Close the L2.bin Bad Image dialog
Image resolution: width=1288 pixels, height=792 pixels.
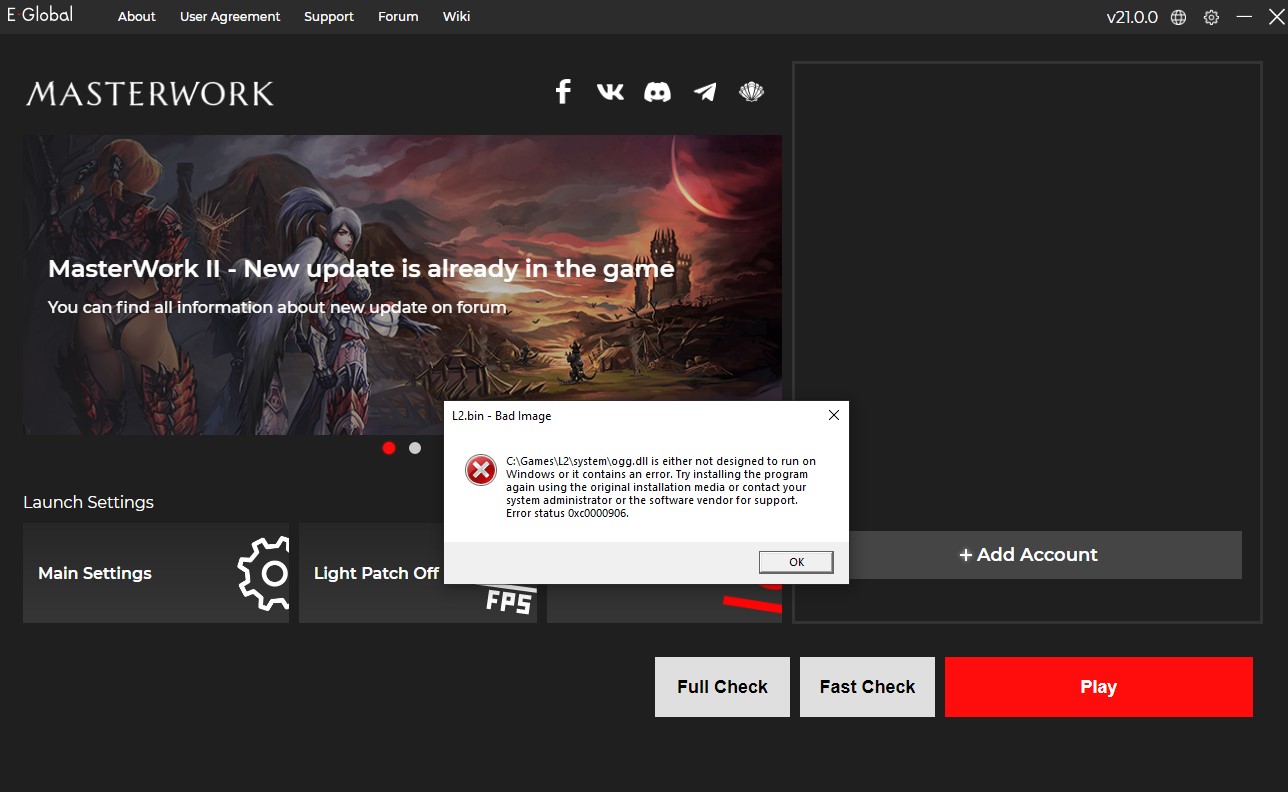[834, 415]
